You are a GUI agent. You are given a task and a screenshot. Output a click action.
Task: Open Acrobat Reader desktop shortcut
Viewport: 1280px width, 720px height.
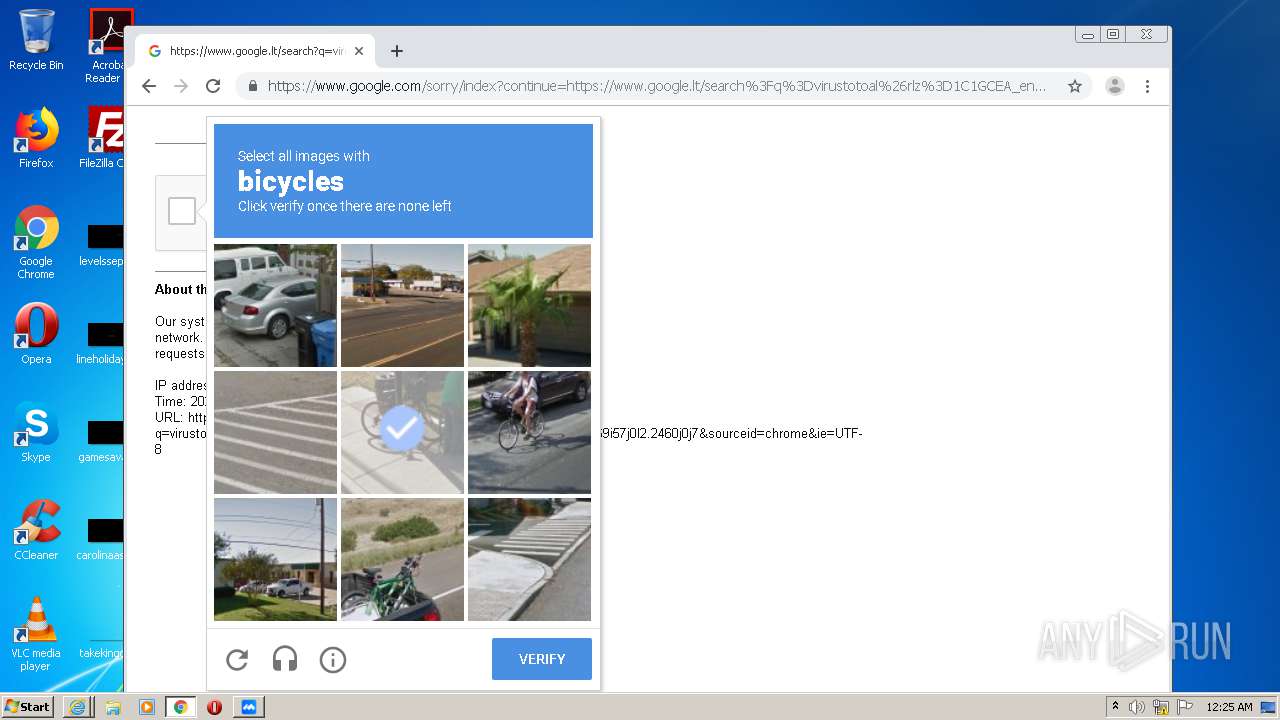click(x=106, y=46)
